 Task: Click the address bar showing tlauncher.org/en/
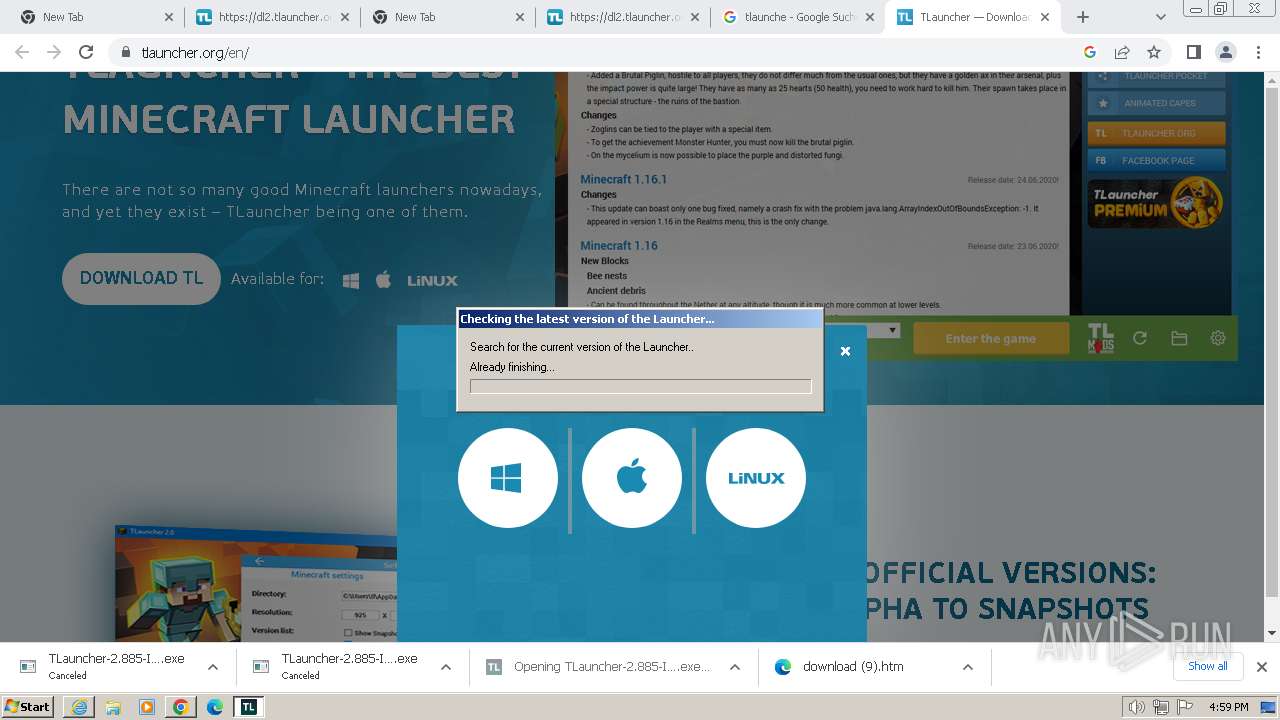click(600, 53)
